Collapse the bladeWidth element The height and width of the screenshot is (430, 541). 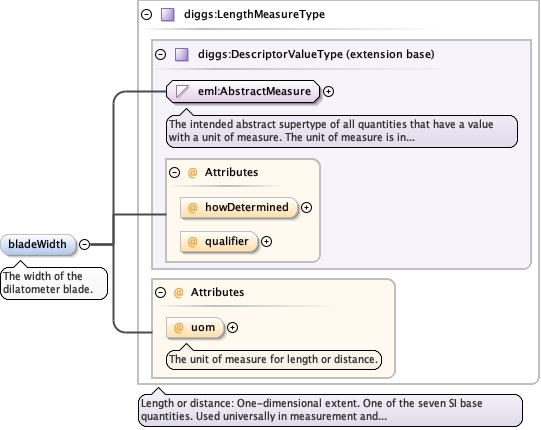point(85,244)
